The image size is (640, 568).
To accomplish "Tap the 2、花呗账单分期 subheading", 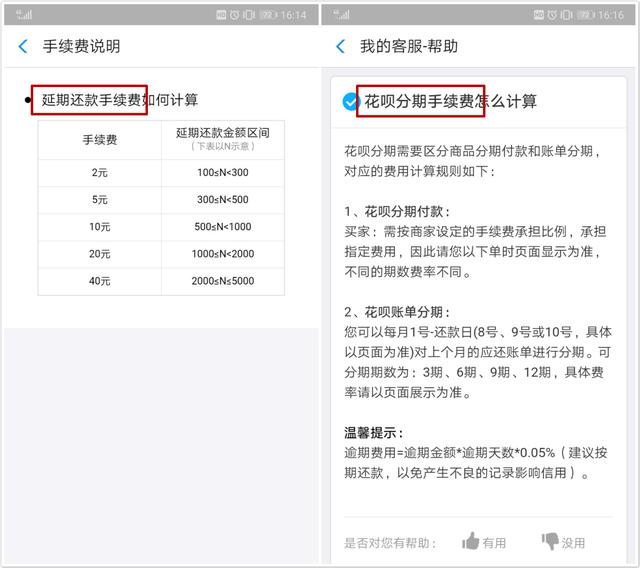I will [397, 312].
